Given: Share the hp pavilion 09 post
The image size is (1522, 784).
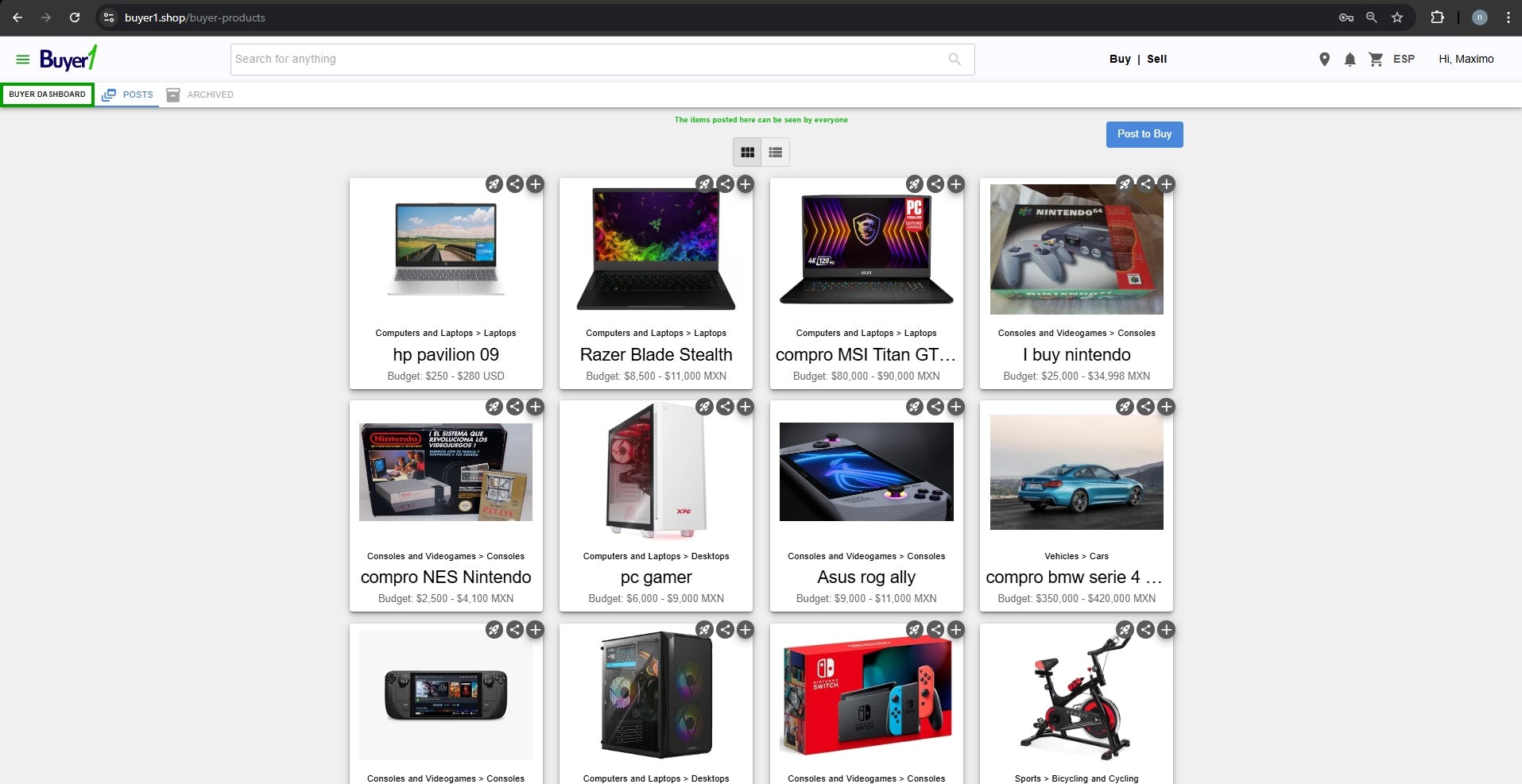Looking at the screenshot, I should tap(515, 184).
